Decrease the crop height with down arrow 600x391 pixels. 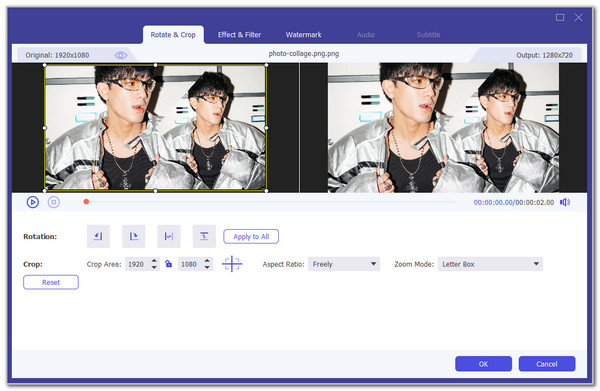coord(207,267)
